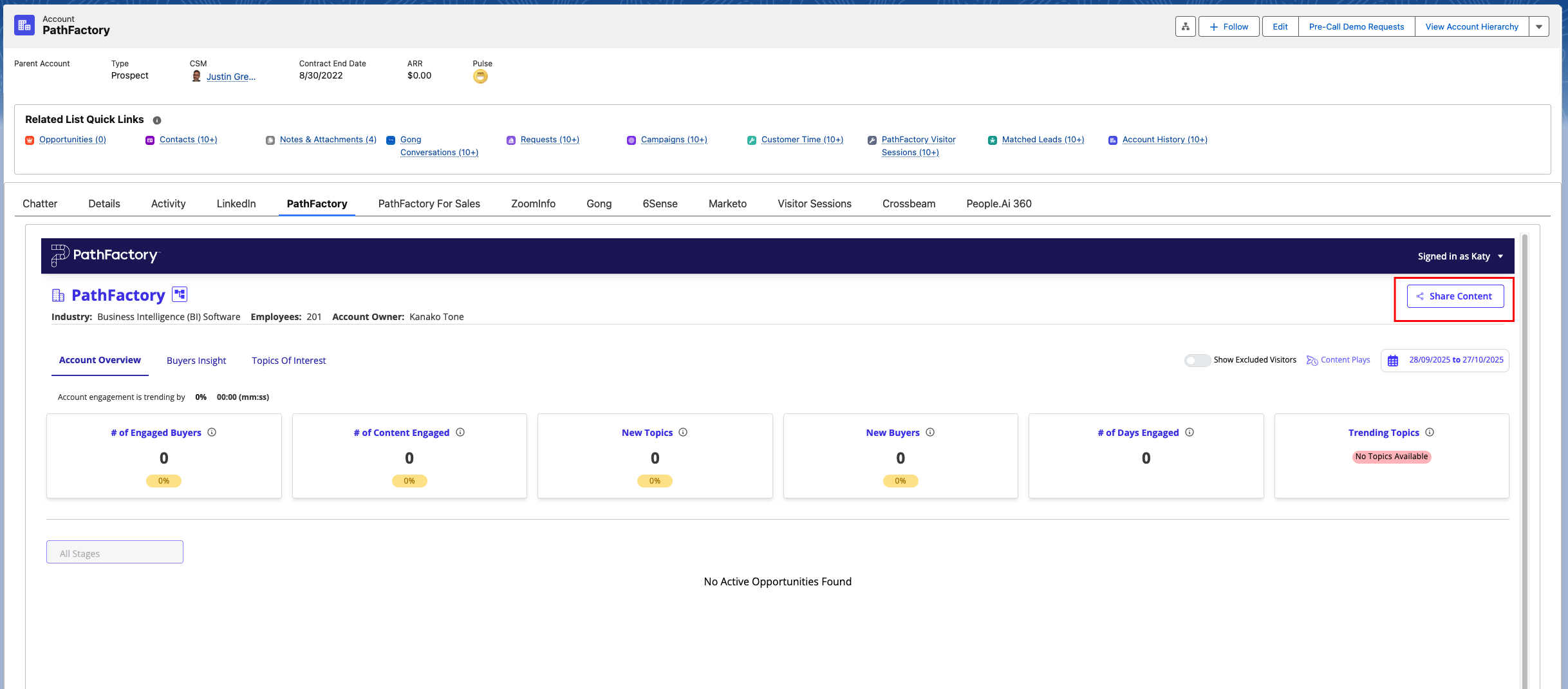Switch to the Chatter tab

40,204
